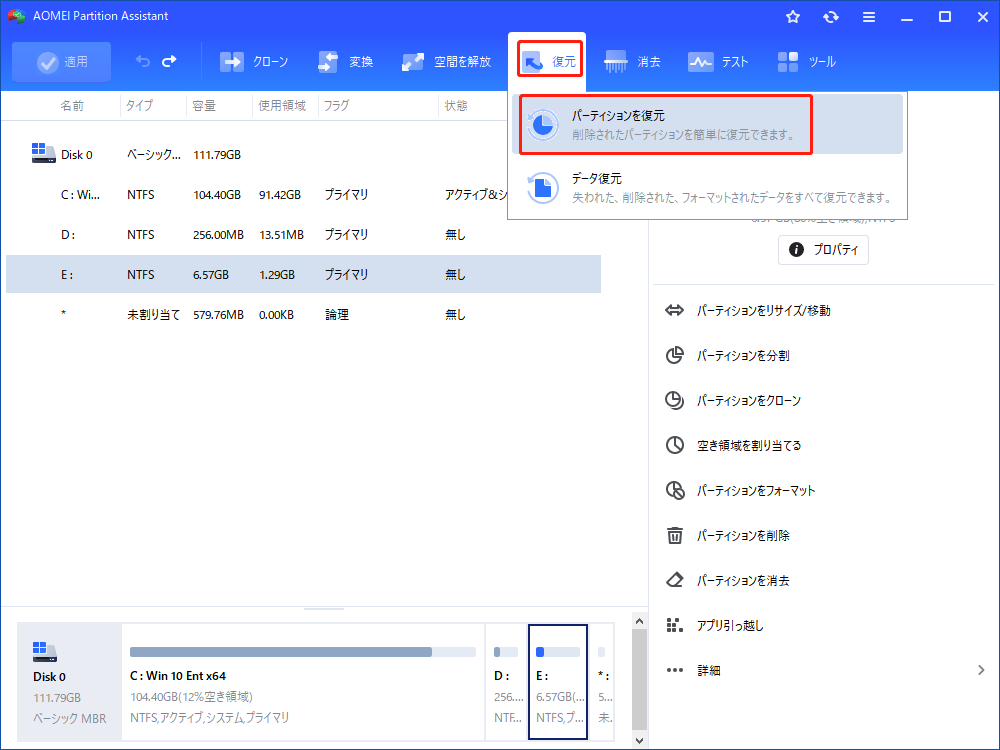Open the hamburger menu in title bar
This screenshot has height=750, width=1000.
[x=869, y=17]
